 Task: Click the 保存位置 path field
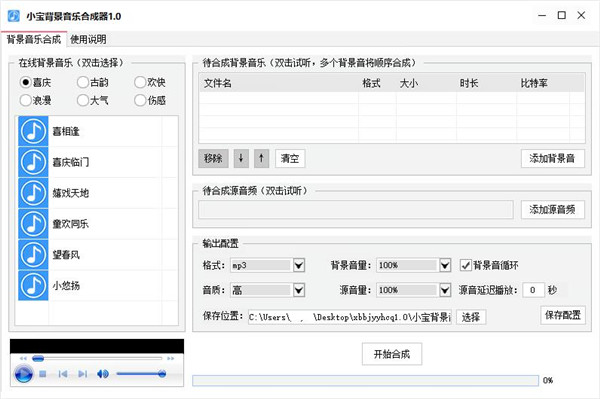350,317
